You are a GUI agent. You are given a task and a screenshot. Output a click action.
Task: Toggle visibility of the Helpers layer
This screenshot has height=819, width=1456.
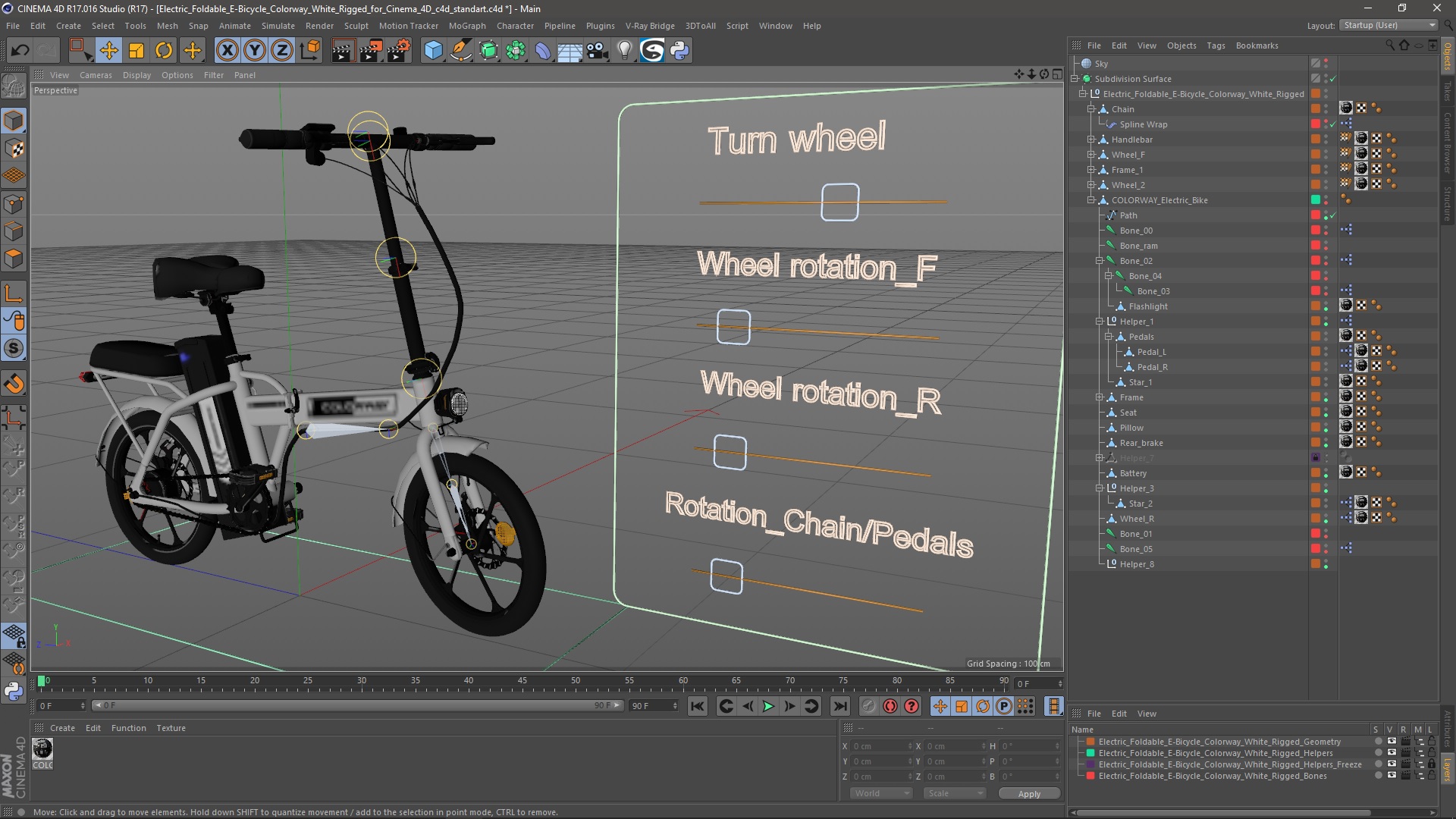click(1392, 753)
